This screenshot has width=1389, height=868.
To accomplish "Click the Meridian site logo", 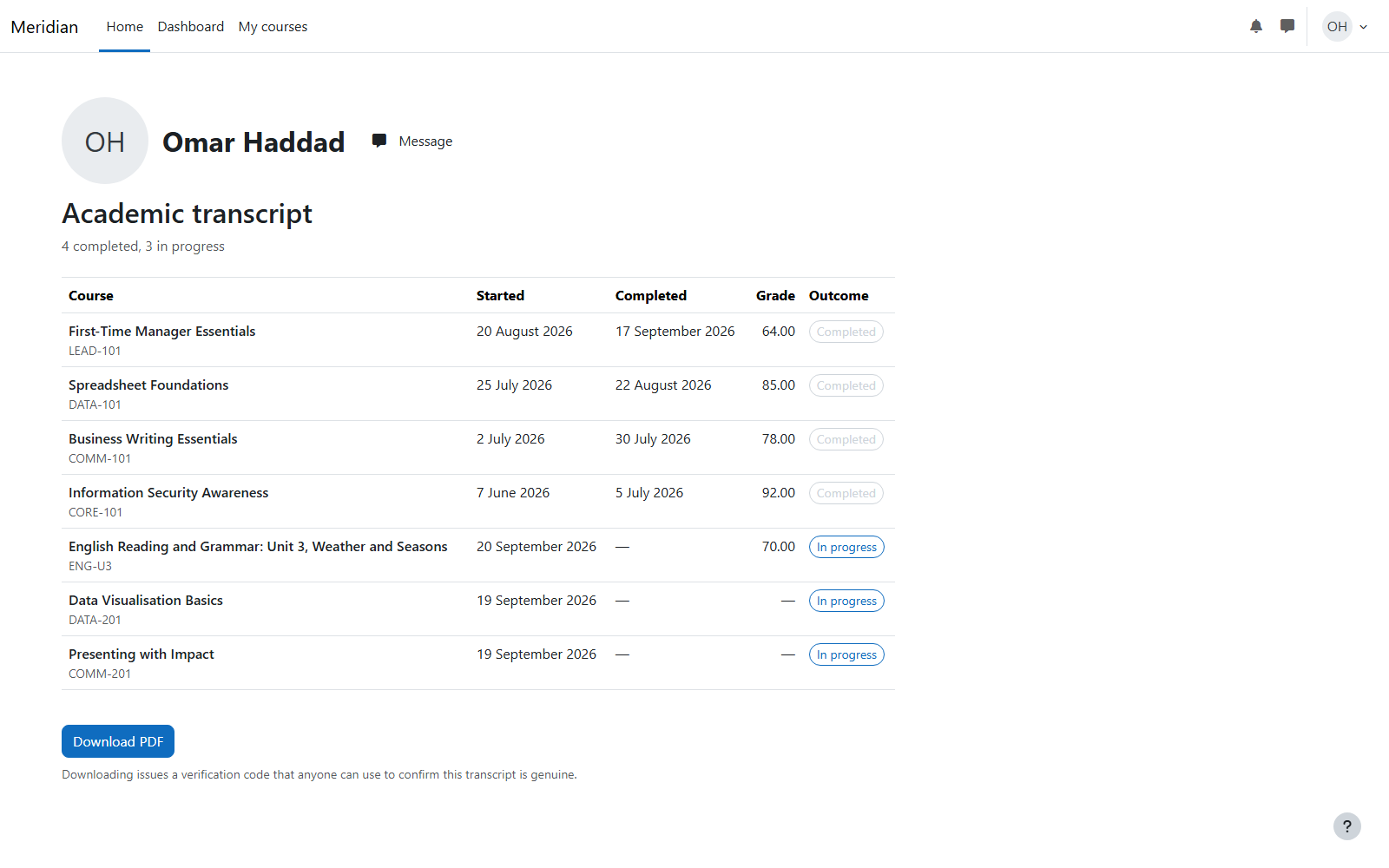I will 44,27.
